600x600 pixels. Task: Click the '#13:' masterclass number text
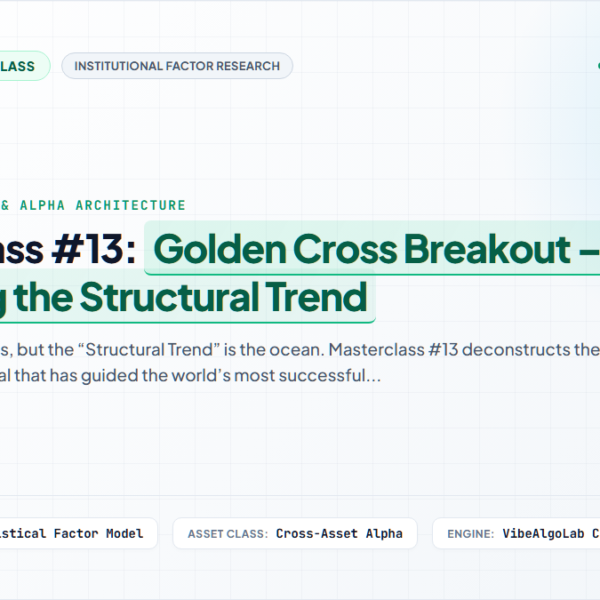(x=94, y=249)
